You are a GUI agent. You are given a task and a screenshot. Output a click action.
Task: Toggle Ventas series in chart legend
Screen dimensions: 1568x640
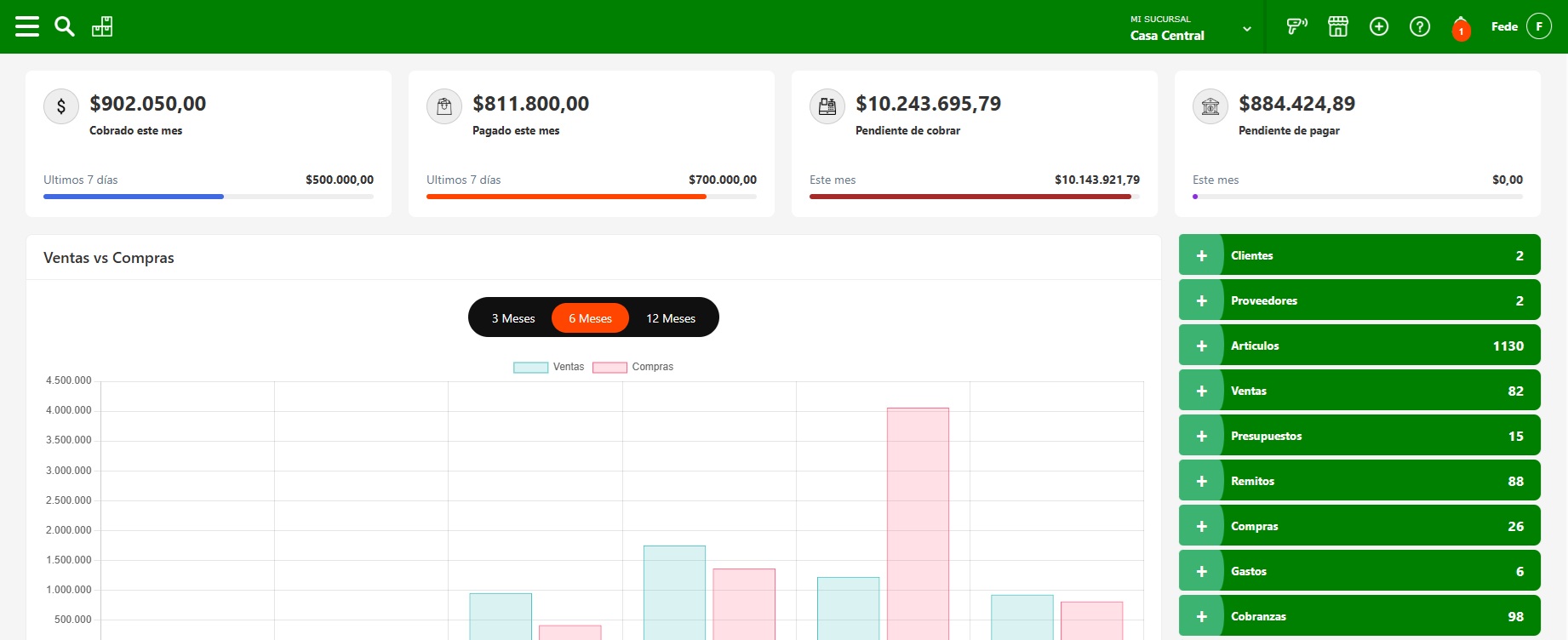[x=549, y=367]
